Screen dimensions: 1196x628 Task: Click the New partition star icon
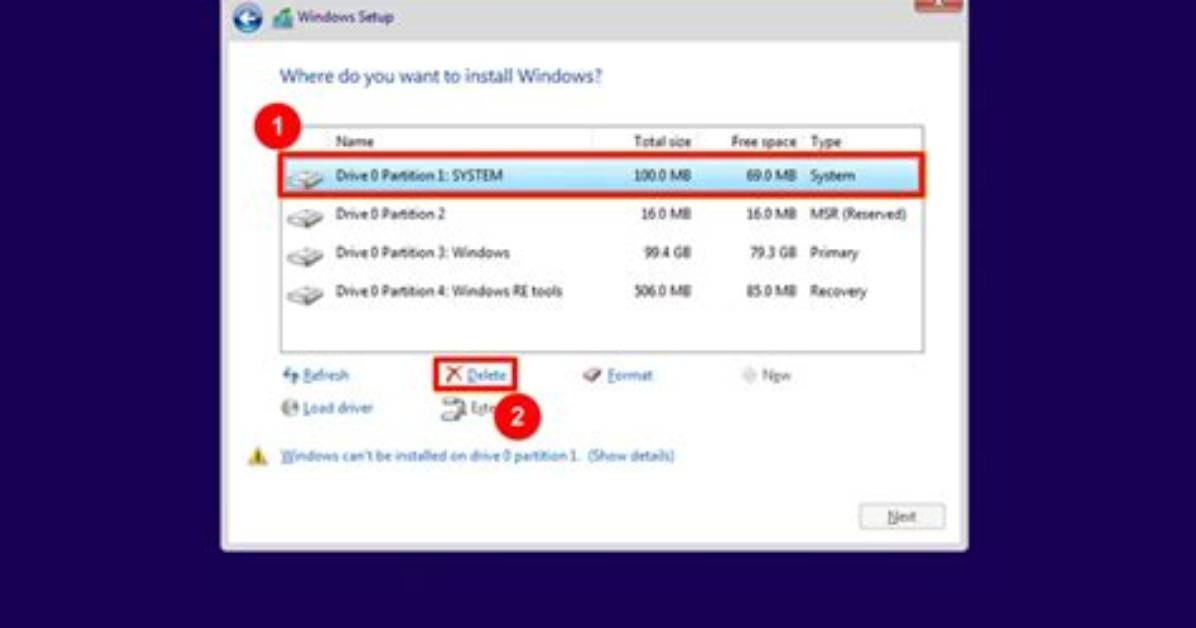click(x=749, y=375)
